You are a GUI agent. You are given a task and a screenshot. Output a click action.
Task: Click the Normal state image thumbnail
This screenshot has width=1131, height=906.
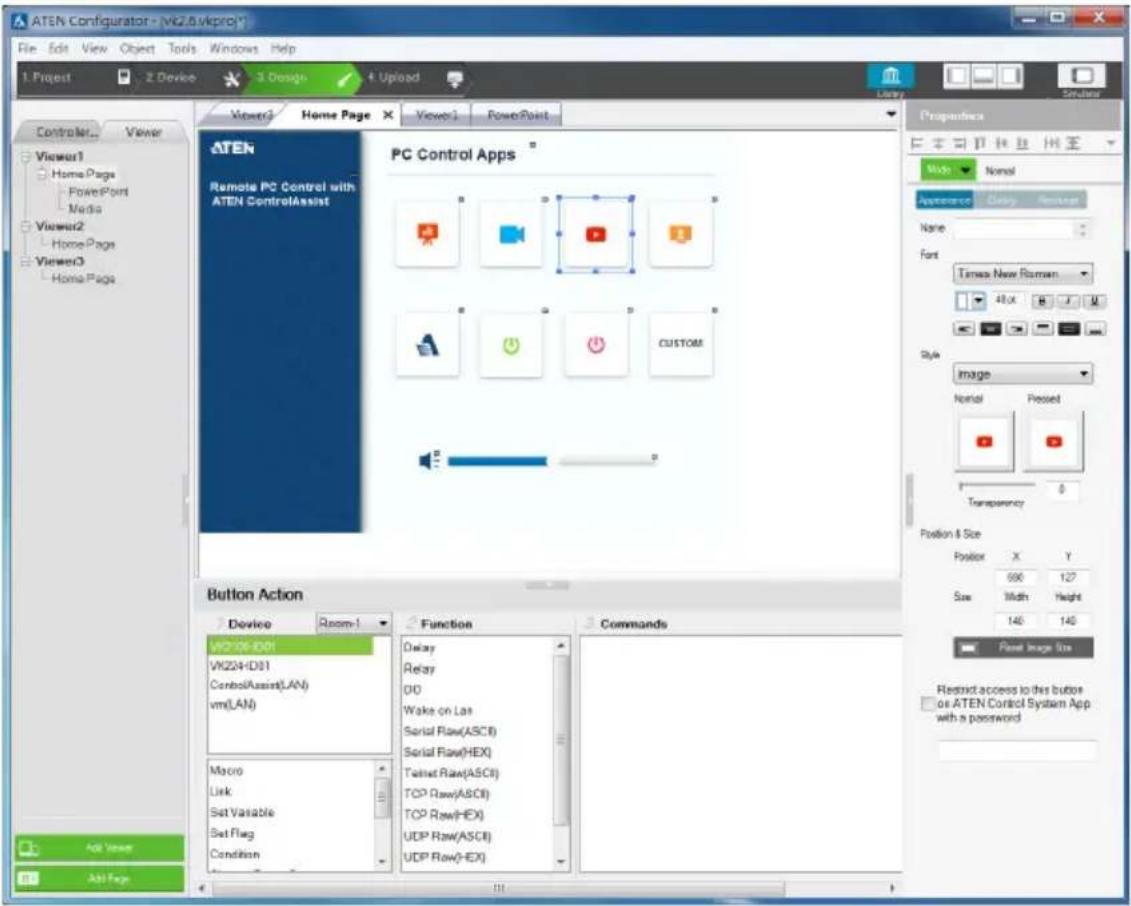tap(984, 441)
